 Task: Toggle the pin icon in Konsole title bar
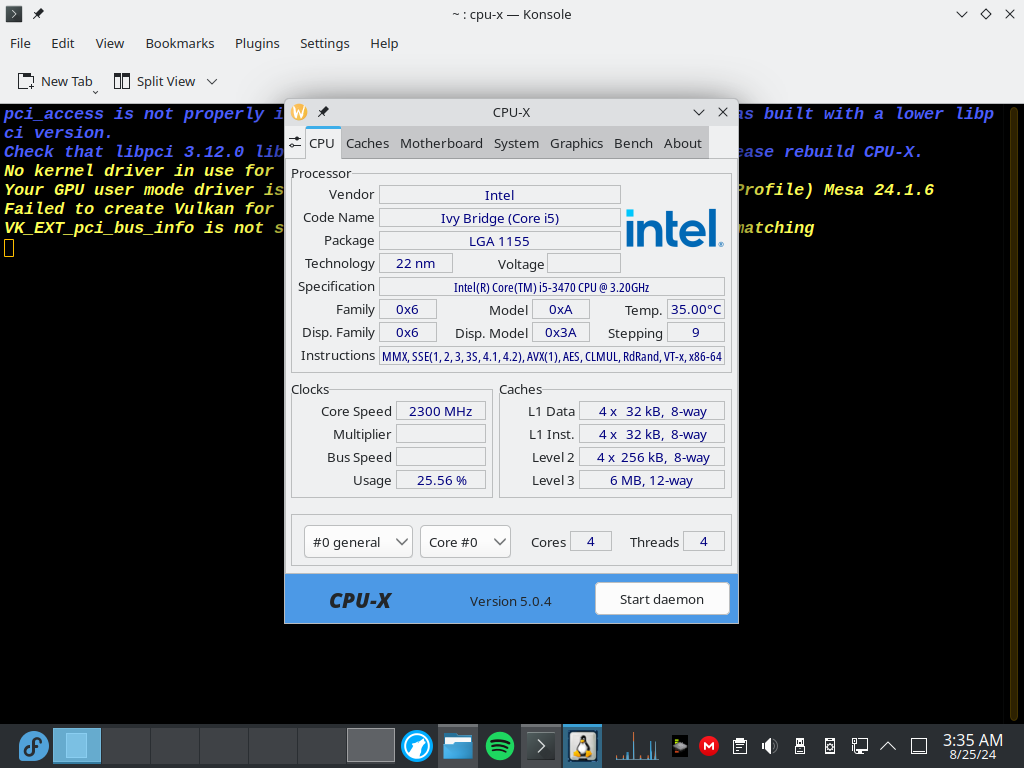click(x=39, y=14)
